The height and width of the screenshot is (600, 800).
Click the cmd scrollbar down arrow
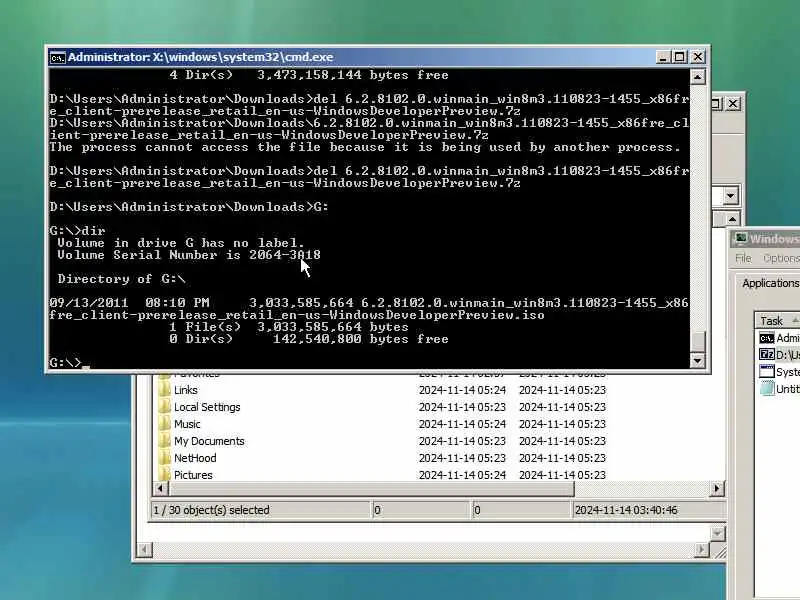[x=697, y=361]
